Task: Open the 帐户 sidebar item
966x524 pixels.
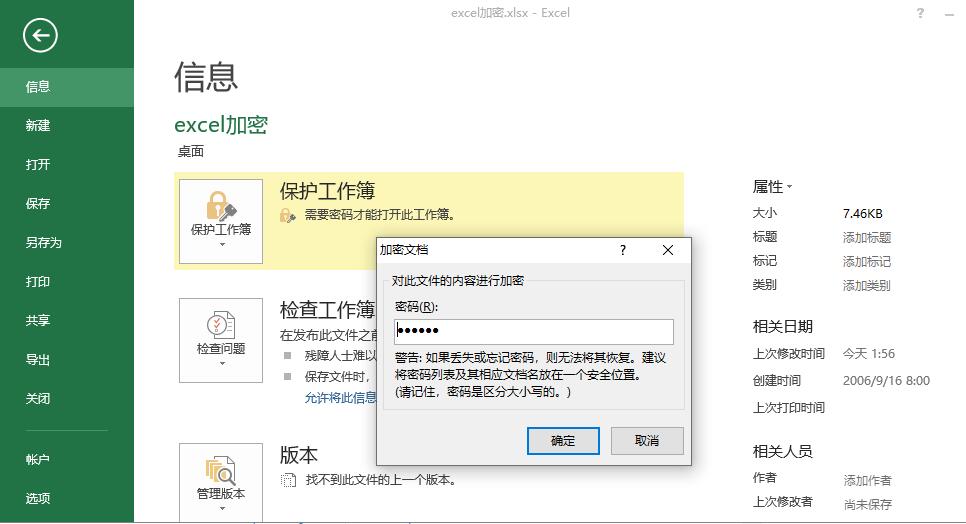Action: pyautogui.click(x=67, y=459)
